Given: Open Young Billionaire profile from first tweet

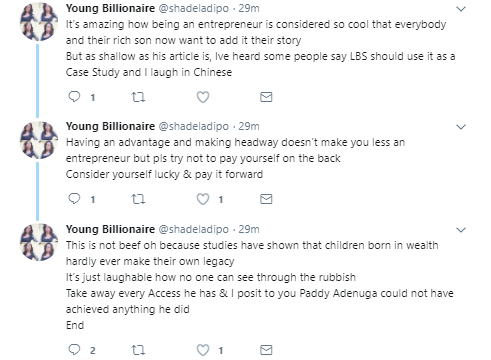Looking at the screenshot, I should (x=110, y=8).
